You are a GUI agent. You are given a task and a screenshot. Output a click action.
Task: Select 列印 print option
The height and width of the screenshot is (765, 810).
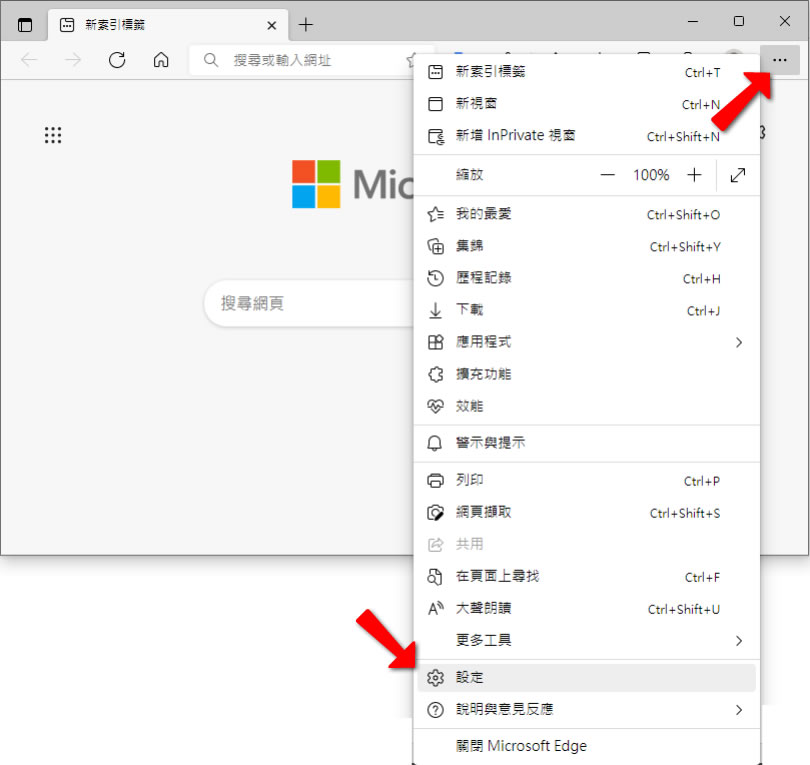click(x=587, y=480)
